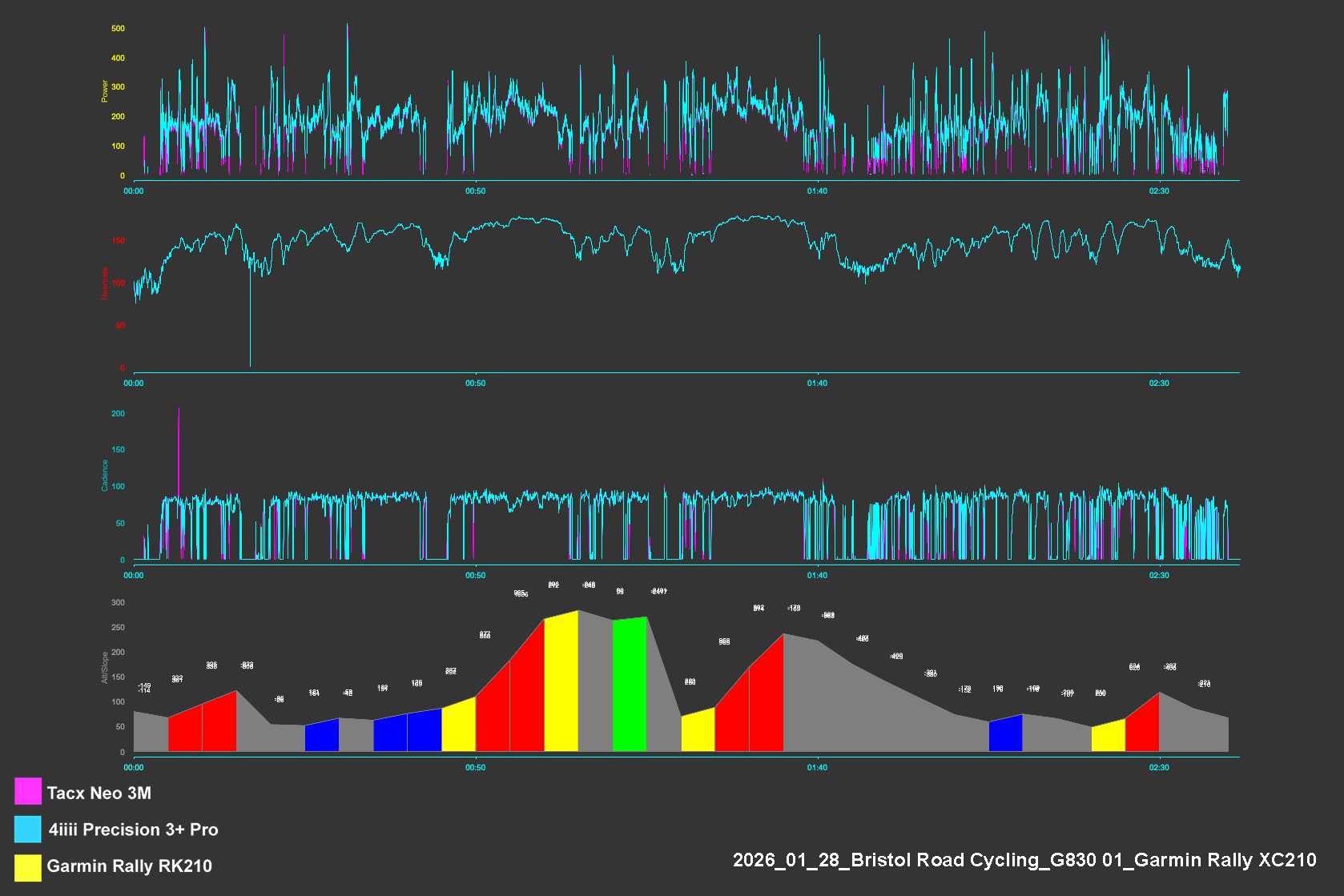Click the Cadence axis label
Image resolution: width=1344 pixels, height=896 pixels.
tap(104, 476)
